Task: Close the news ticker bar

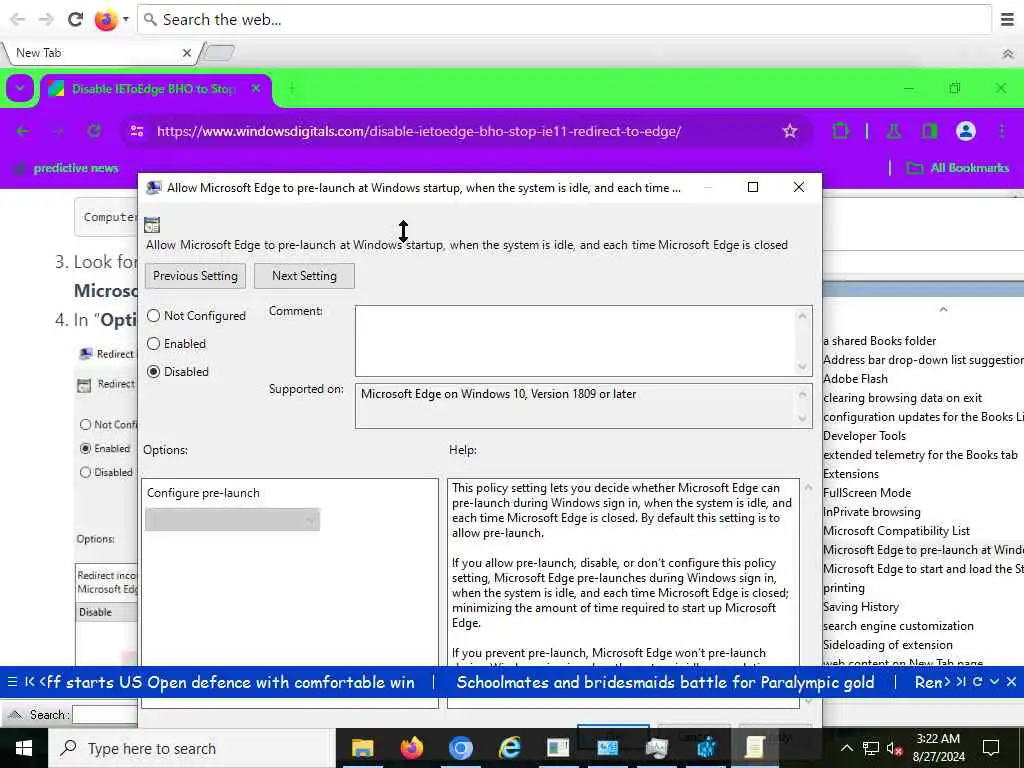Action: [x=1011, y=682]
